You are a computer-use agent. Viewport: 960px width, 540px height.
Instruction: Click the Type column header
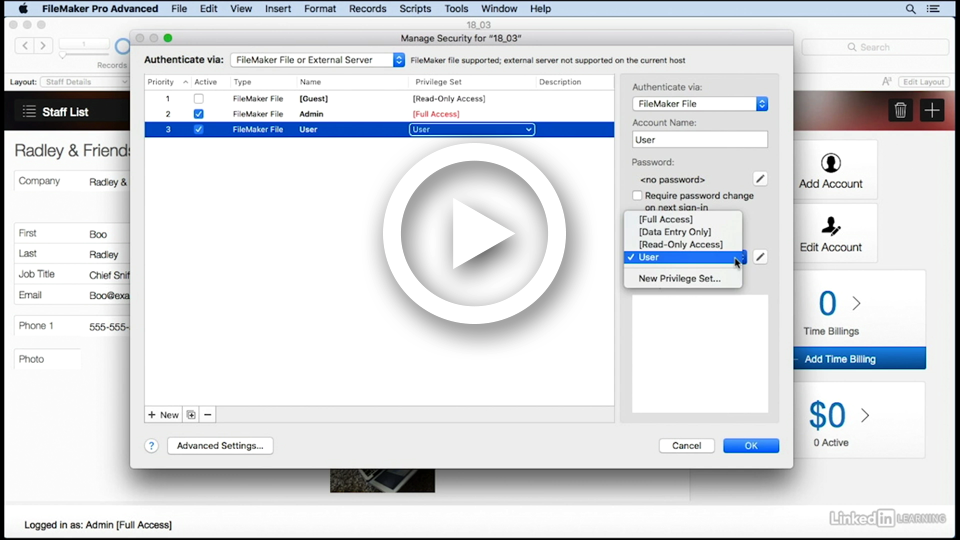coord(242,82)
